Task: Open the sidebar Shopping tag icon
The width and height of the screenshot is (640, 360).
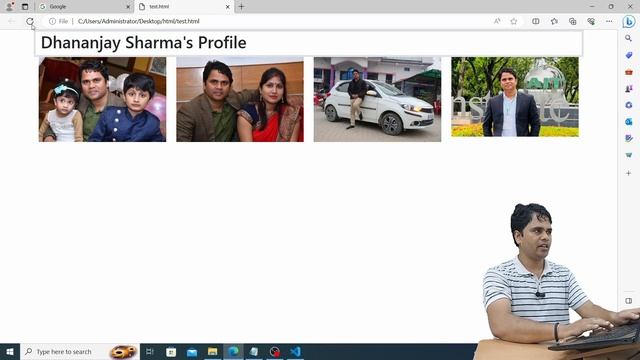Action: pos(629,55)
